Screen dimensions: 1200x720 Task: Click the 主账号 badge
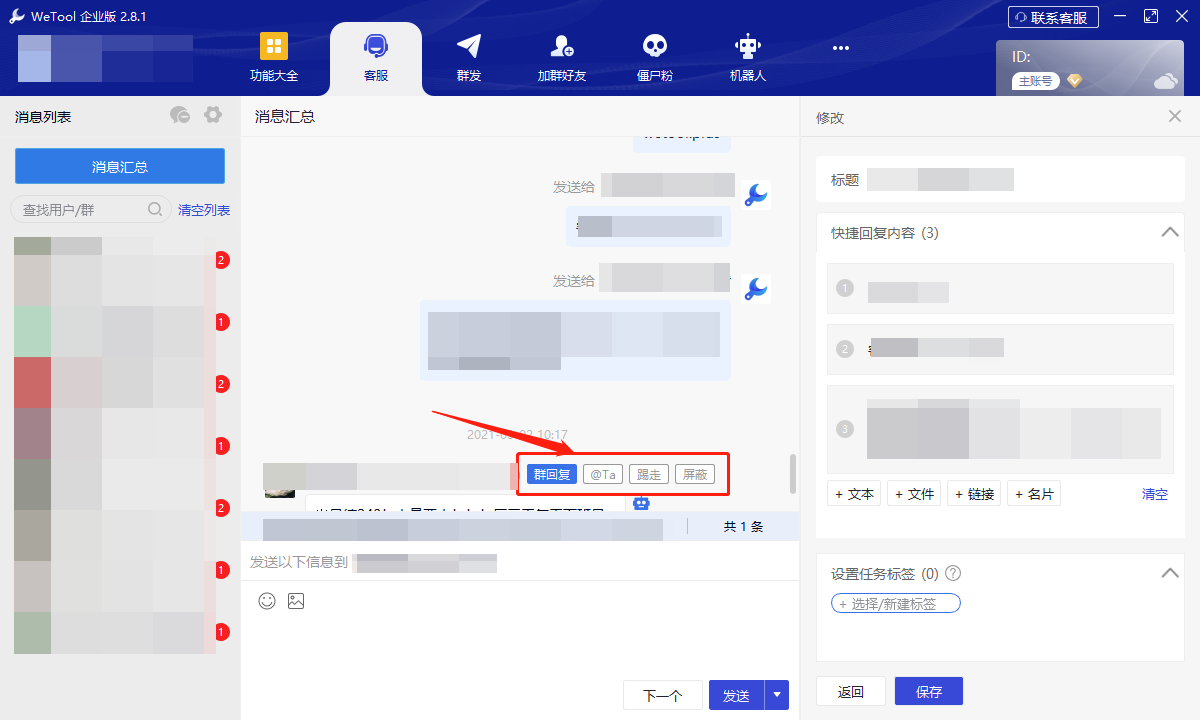pyautogui.click(x=1035, y=81)
